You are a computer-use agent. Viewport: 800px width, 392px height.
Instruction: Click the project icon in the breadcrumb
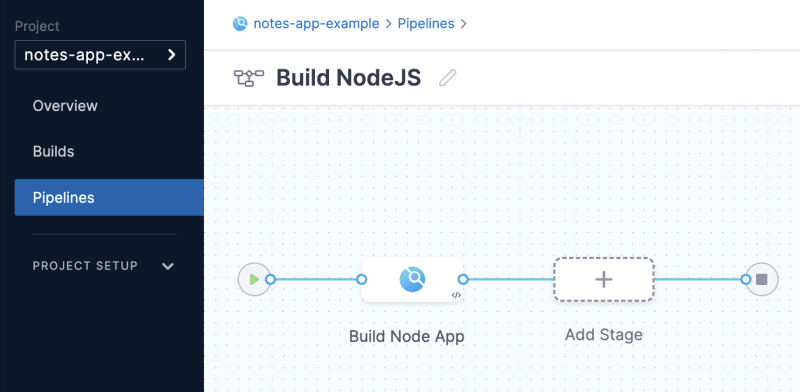point(240,23)
